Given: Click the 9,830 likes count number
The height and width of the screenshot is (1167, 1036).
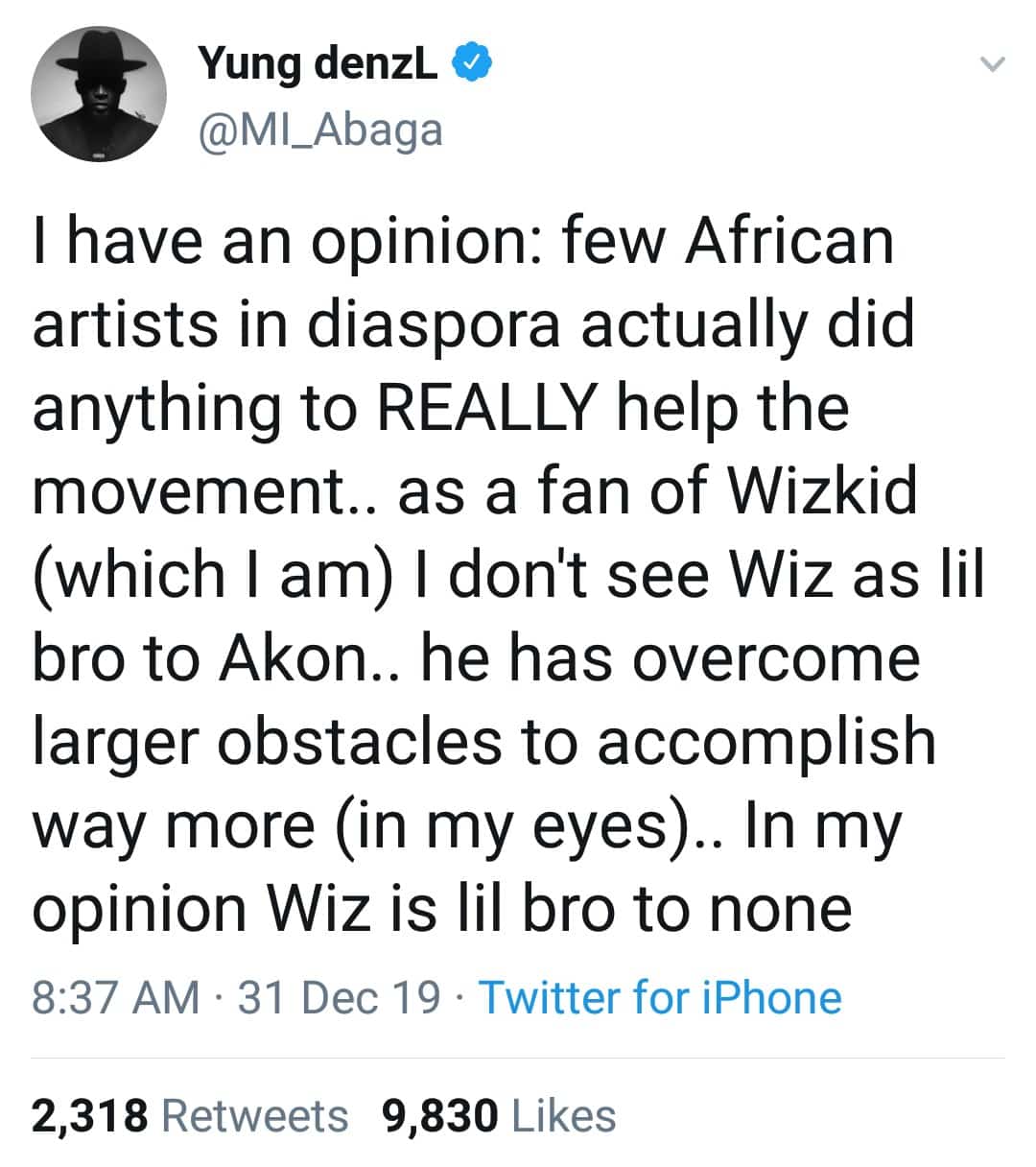Looking at the screenshot, I should point(440,1116).
